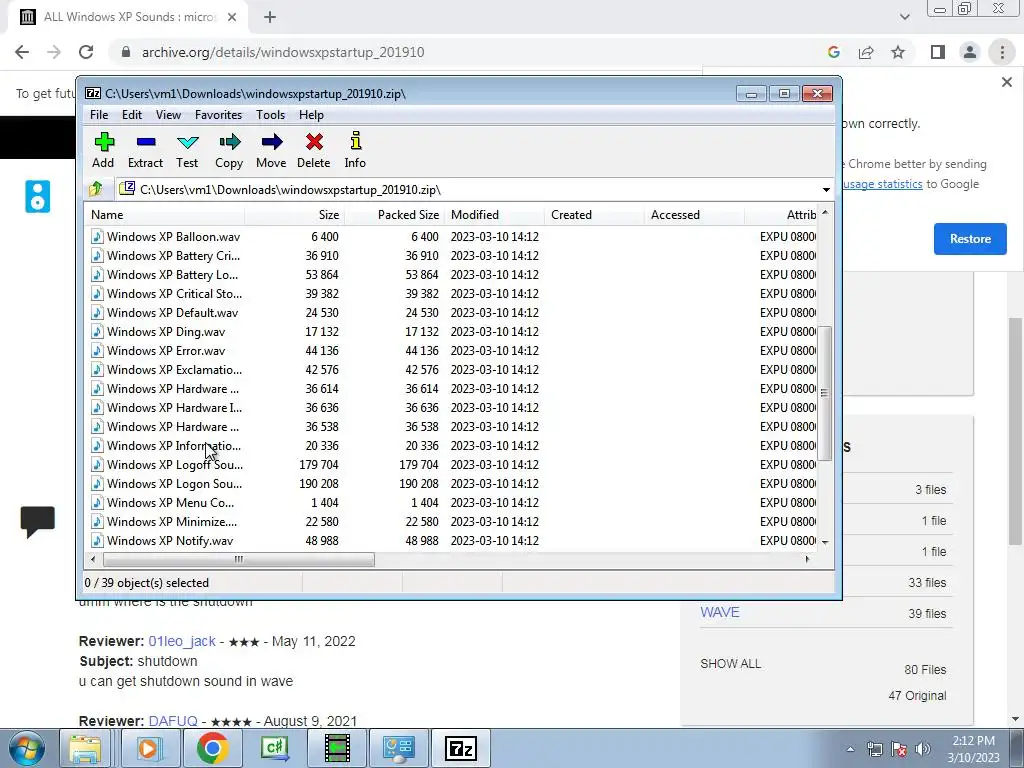Click the red Delete icon
The height and width of the screenshot is (768, 1024).
pos(313,151)
